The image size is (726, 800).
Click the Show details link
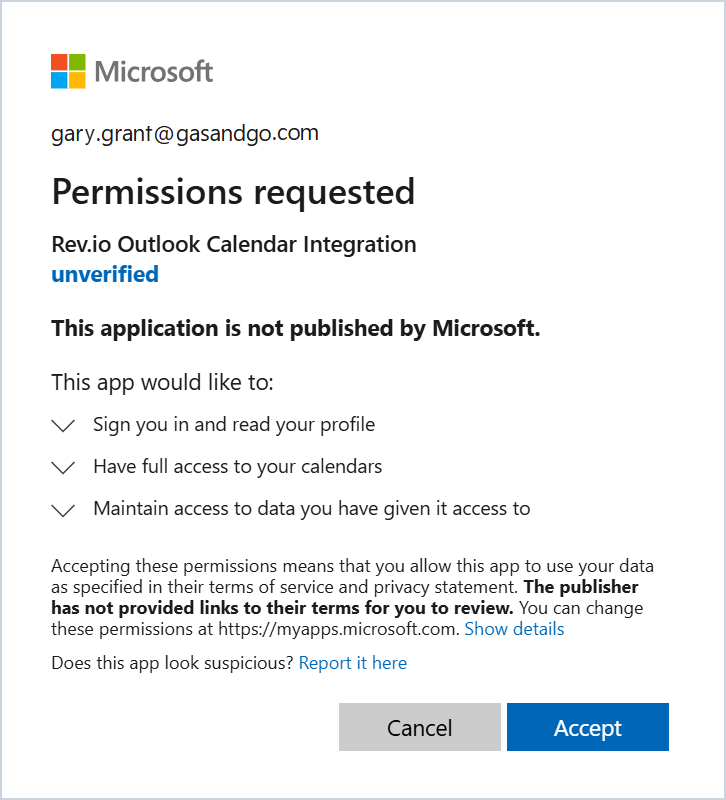tap(514, 629)
